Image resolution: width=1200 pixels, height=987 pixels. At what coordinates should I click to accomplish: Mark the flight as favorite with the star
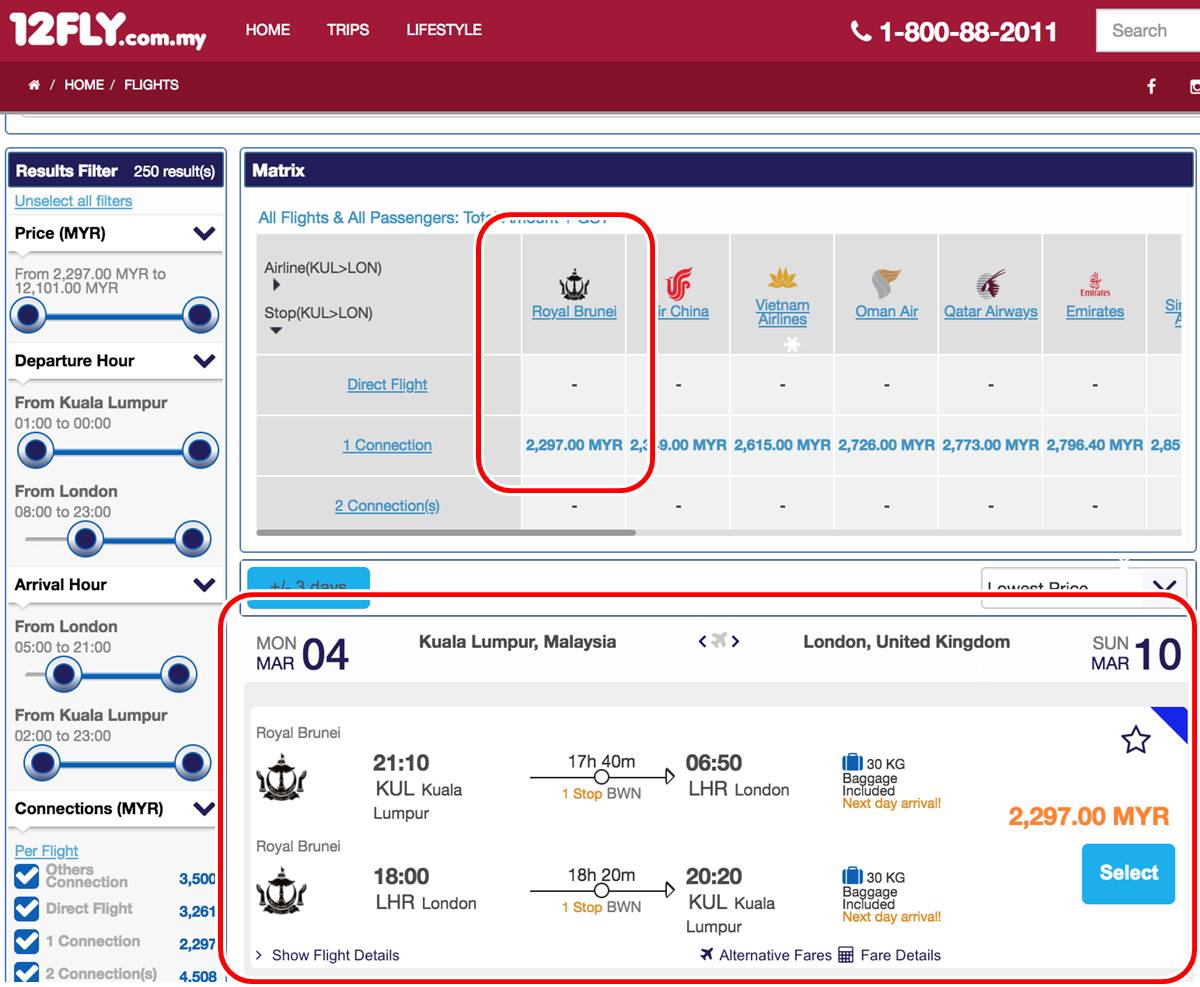coord(1136,740)
